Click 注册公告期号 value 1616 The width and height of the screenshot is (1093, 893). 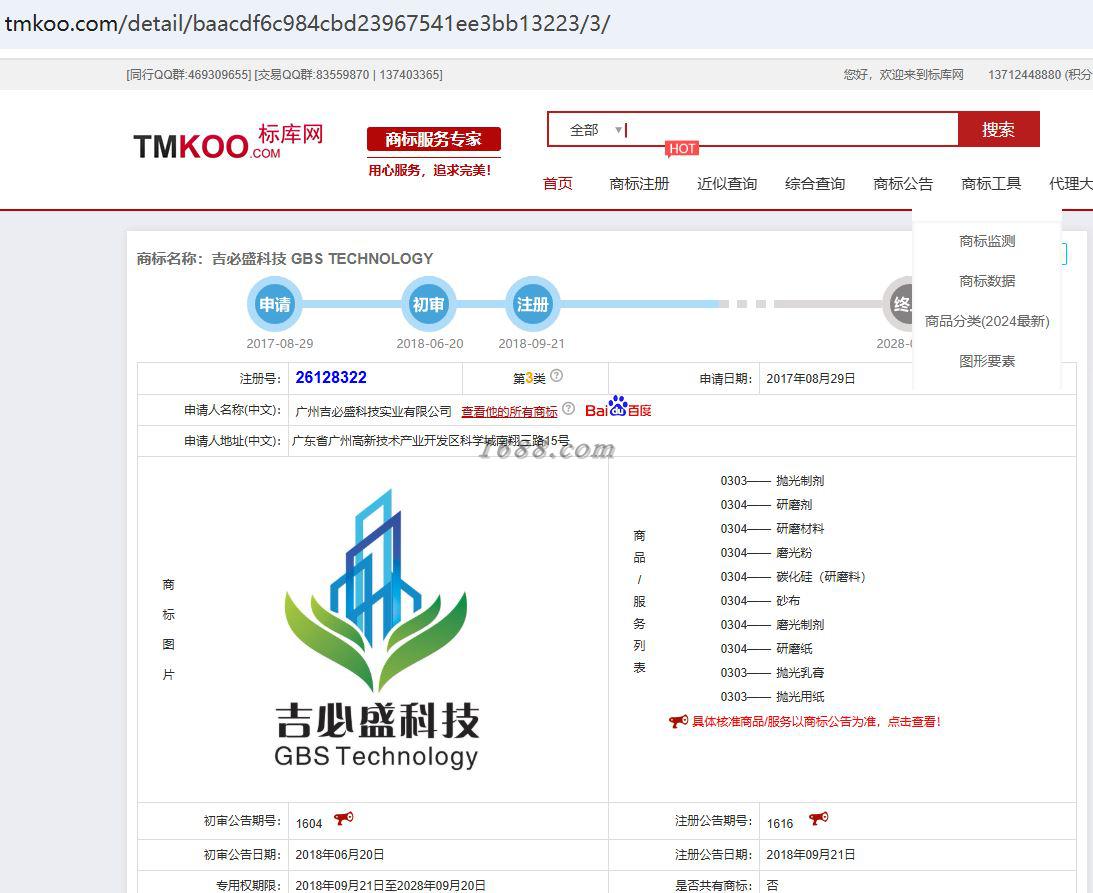(780, 823)
